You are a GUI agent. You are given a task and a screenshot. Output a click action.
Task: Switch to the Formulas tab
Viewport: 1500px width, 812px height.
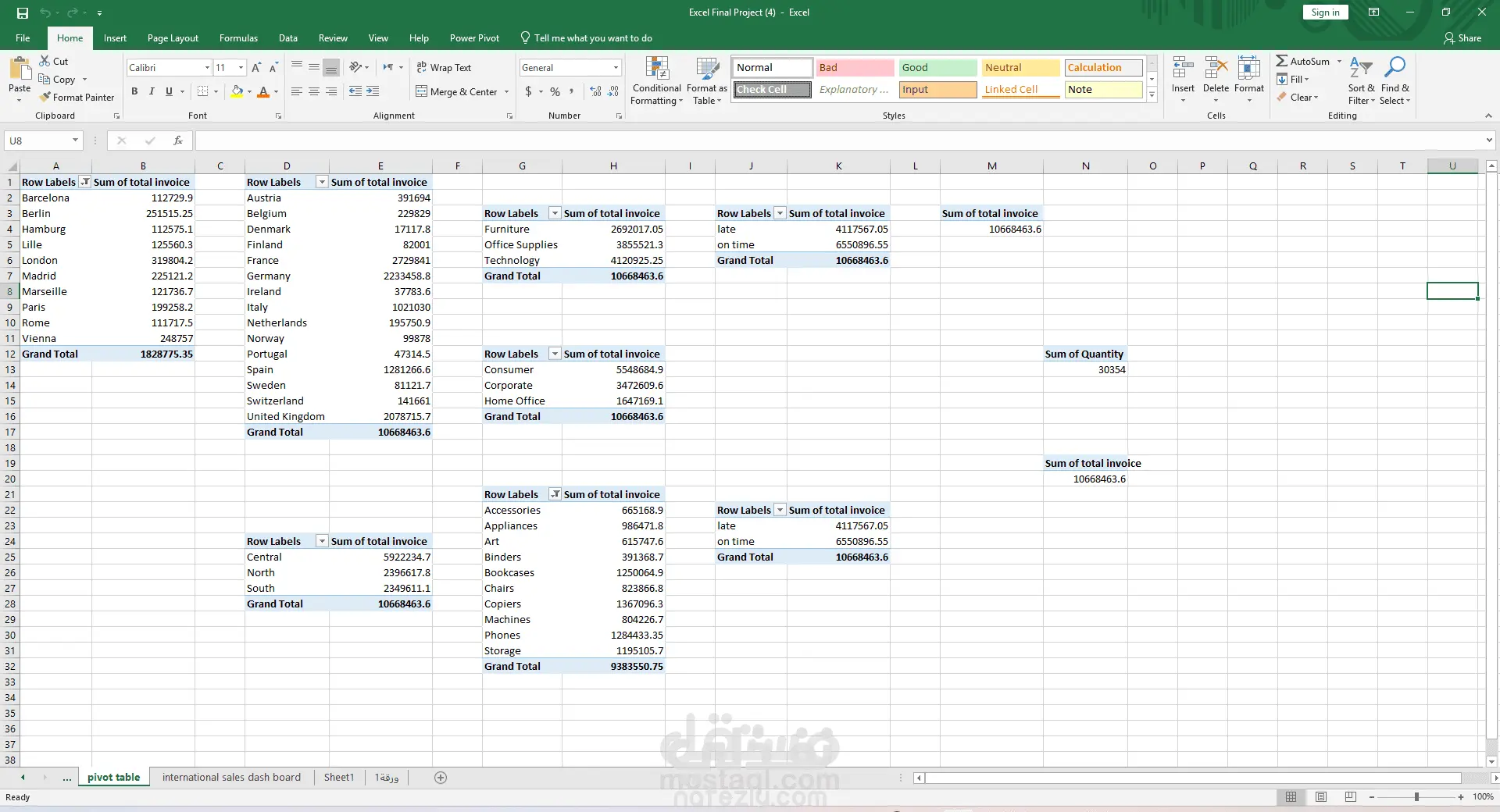(x=238, y=38)
